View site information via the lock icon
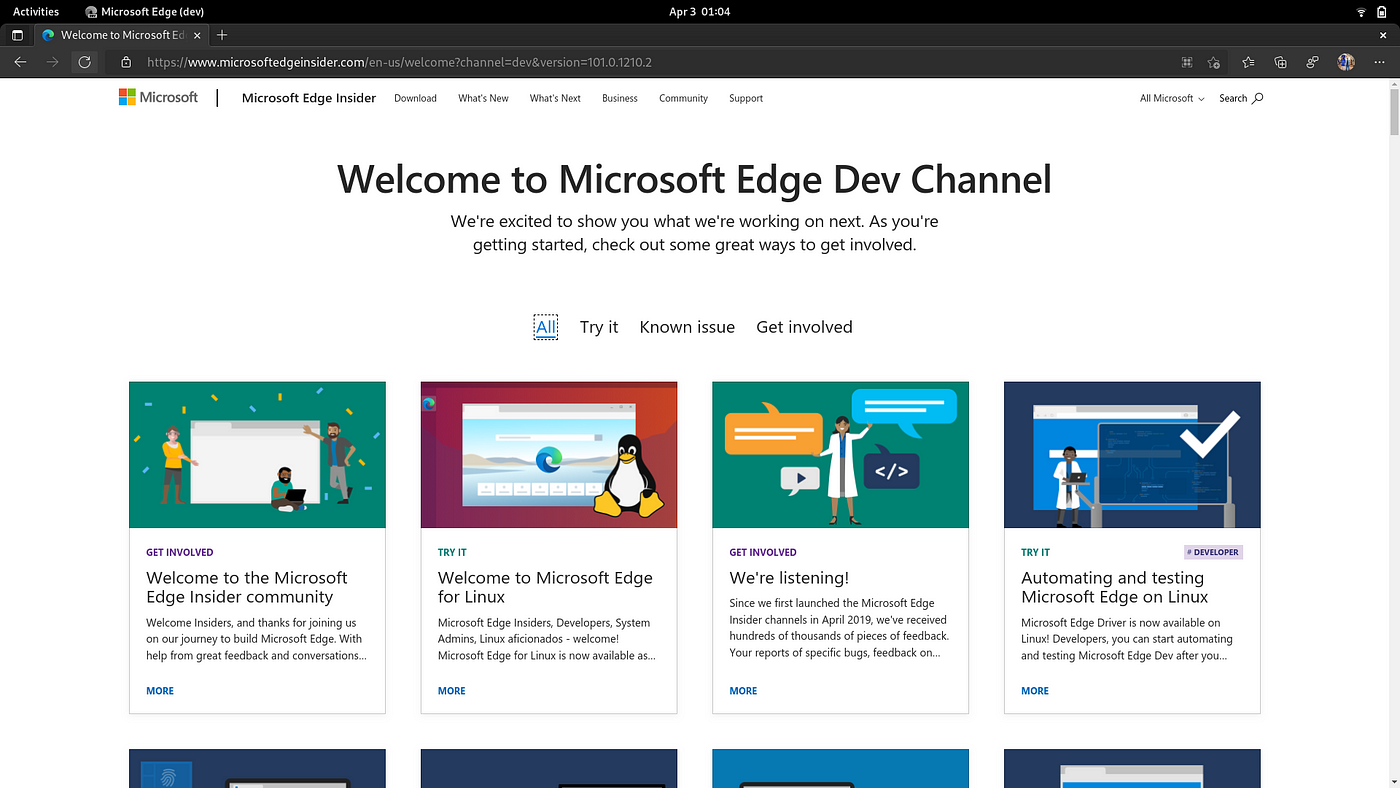Viewport: 1400px width, 788px height. coord(126,62)
